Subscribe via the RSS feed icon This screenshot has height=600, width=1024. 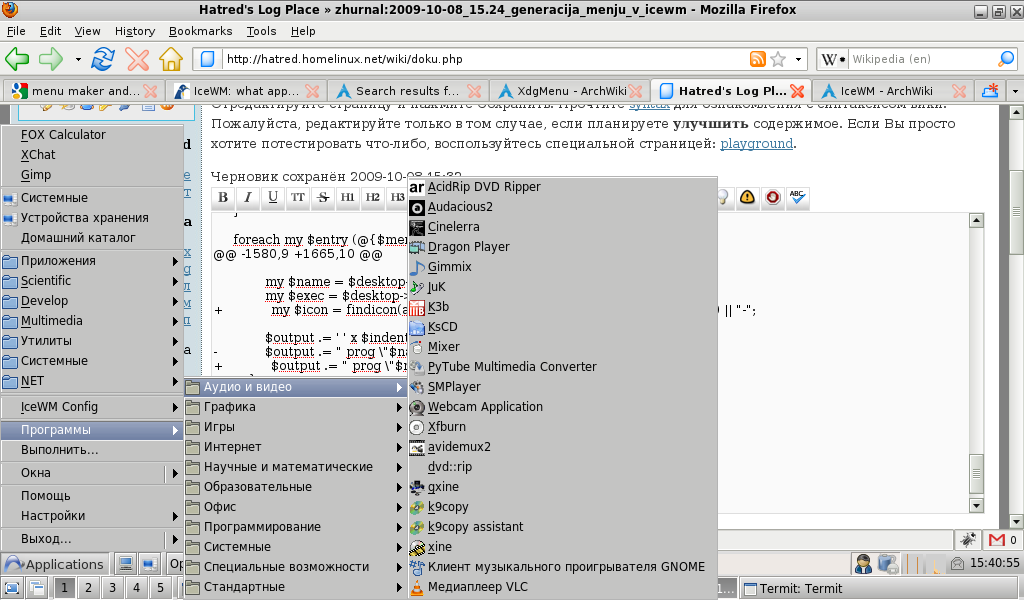click(x=758, y=59)
